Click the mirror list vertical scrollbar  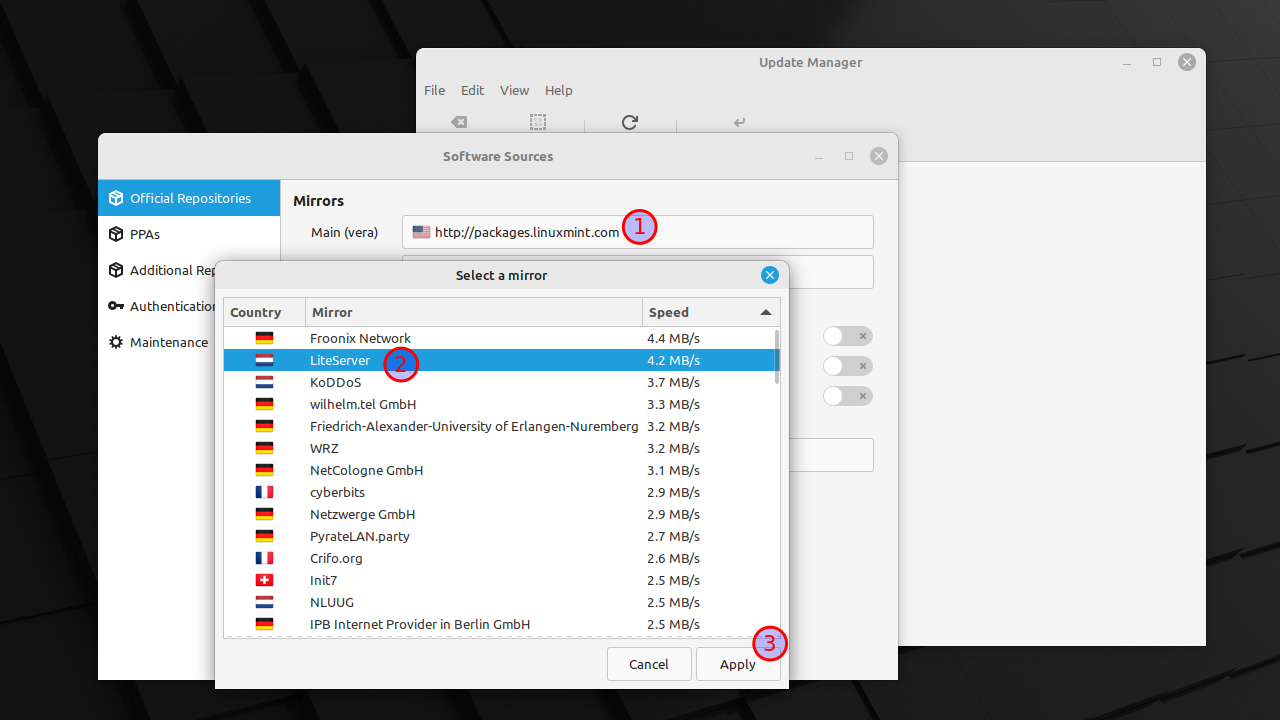(777, 357)
